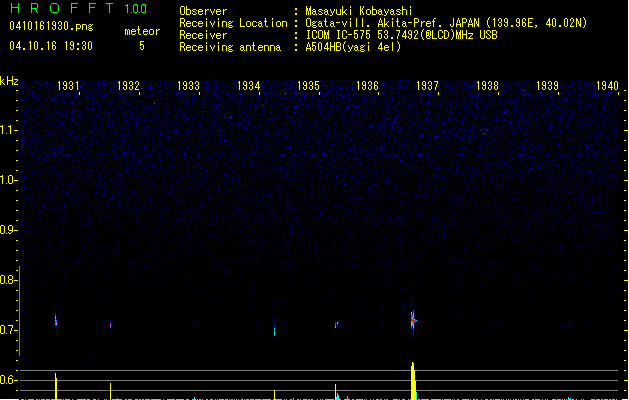Click the 0.8 kHz frequency label
The image size is (629, 400).
8,280
